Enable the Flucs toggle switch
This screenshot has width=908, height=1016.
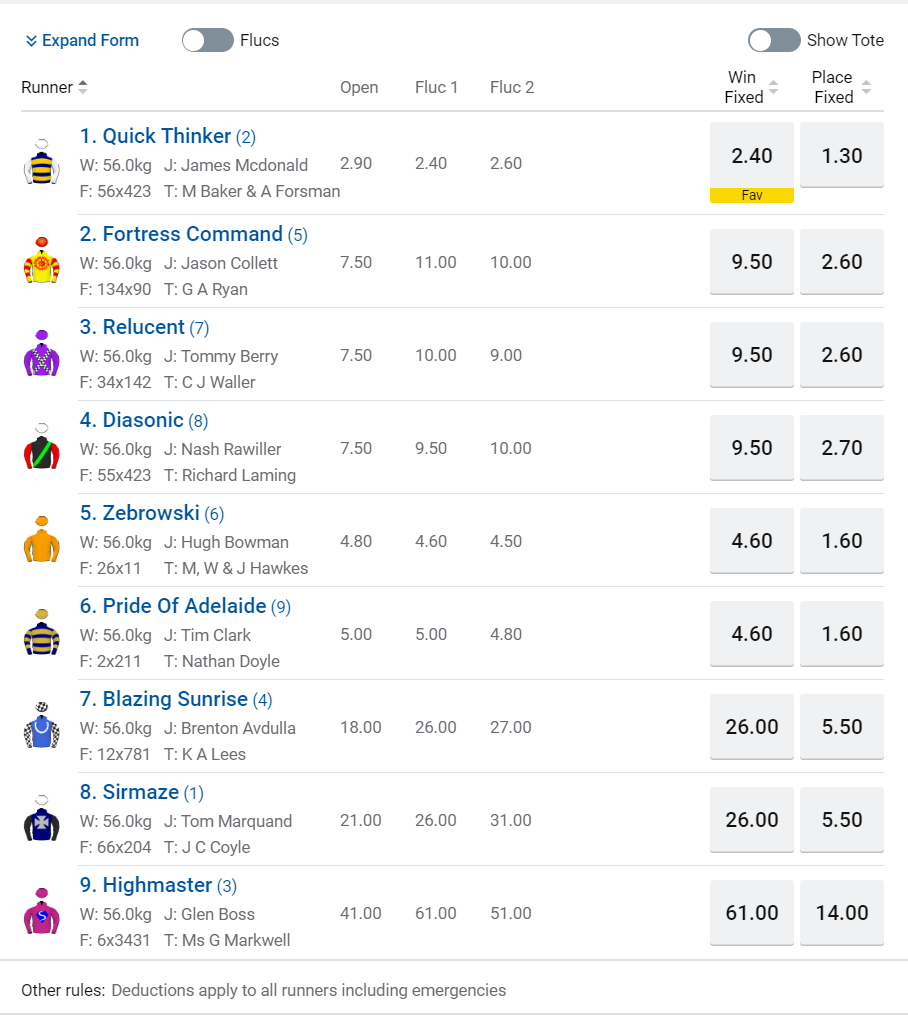(207, 40)
